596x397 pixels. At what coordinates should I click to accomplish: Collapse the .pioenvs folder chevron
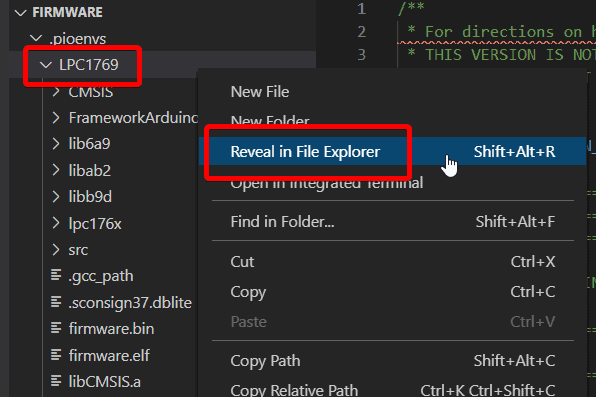[x=36, y=38]
